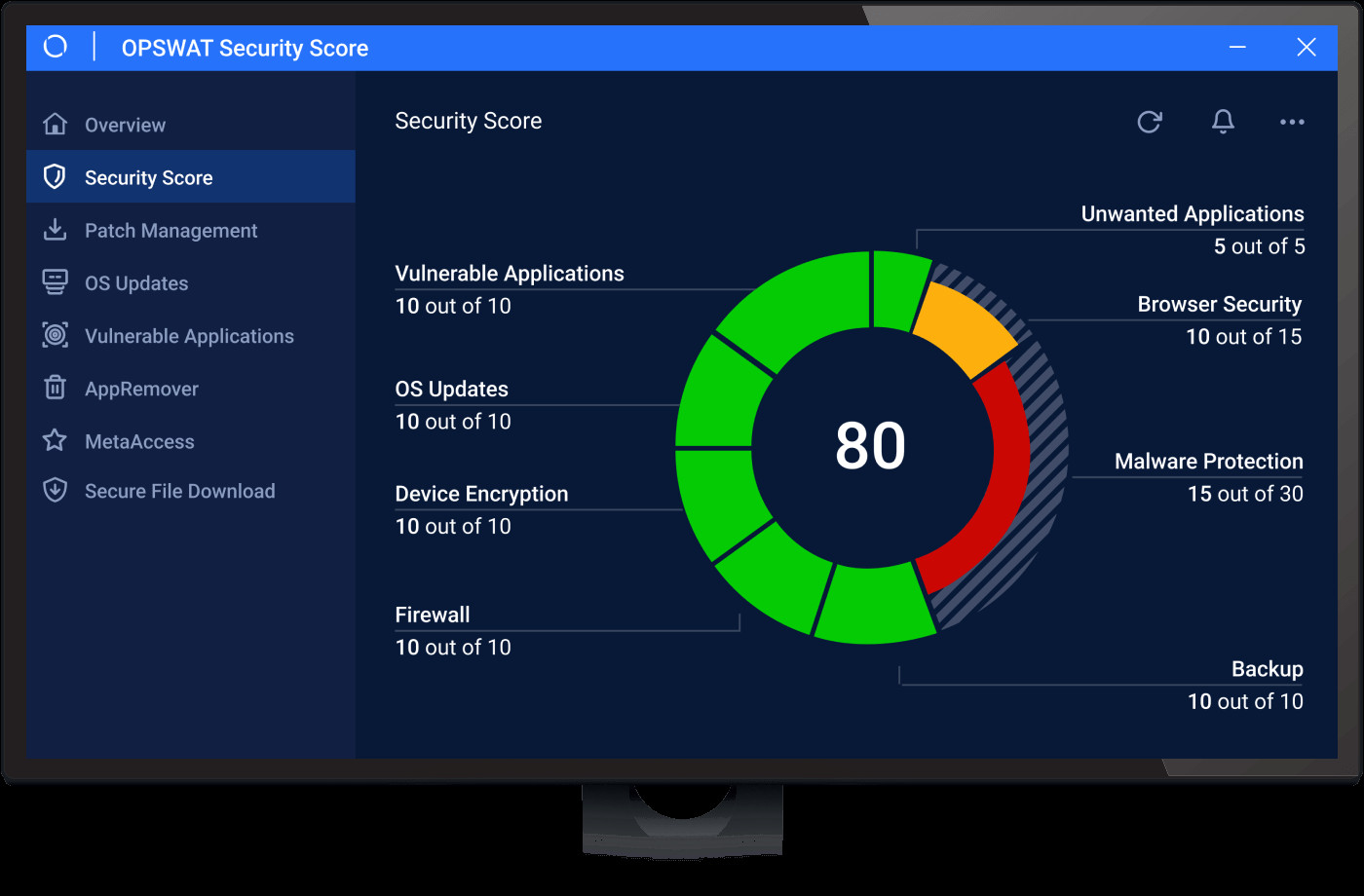Click the Browser Security score label
The height and width of the screenshot is (896, 1364).
point(1220,305)
